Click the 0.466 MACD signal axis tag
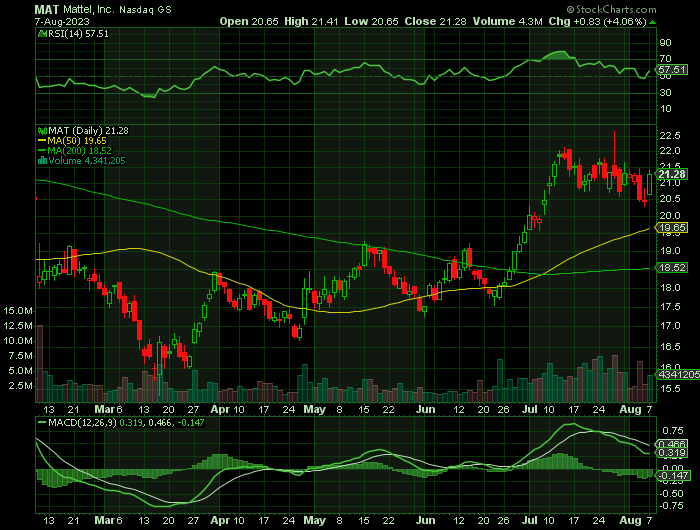 672,444
